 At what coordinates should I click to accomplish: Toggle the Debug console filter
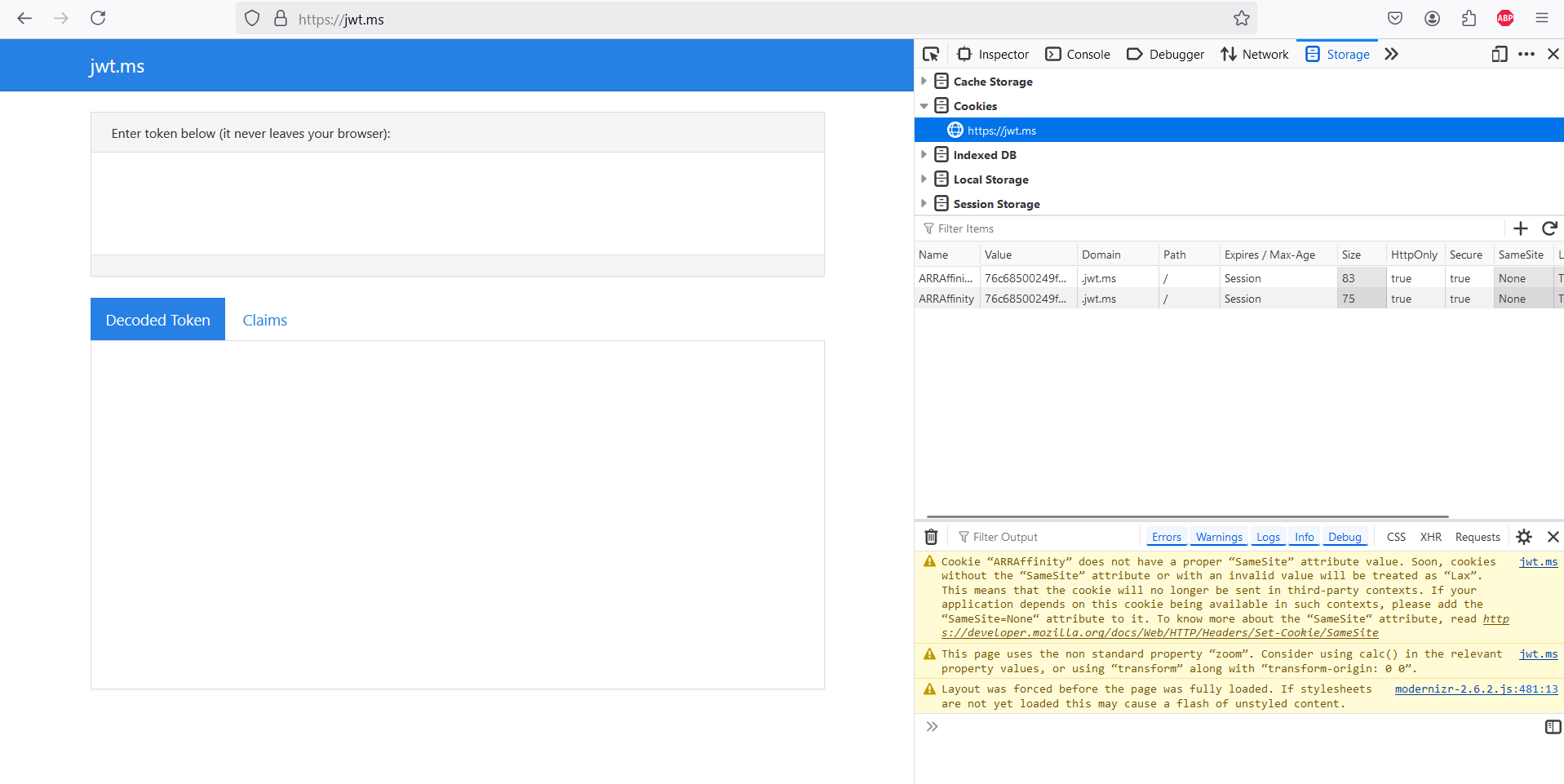tap(1345, 537)
